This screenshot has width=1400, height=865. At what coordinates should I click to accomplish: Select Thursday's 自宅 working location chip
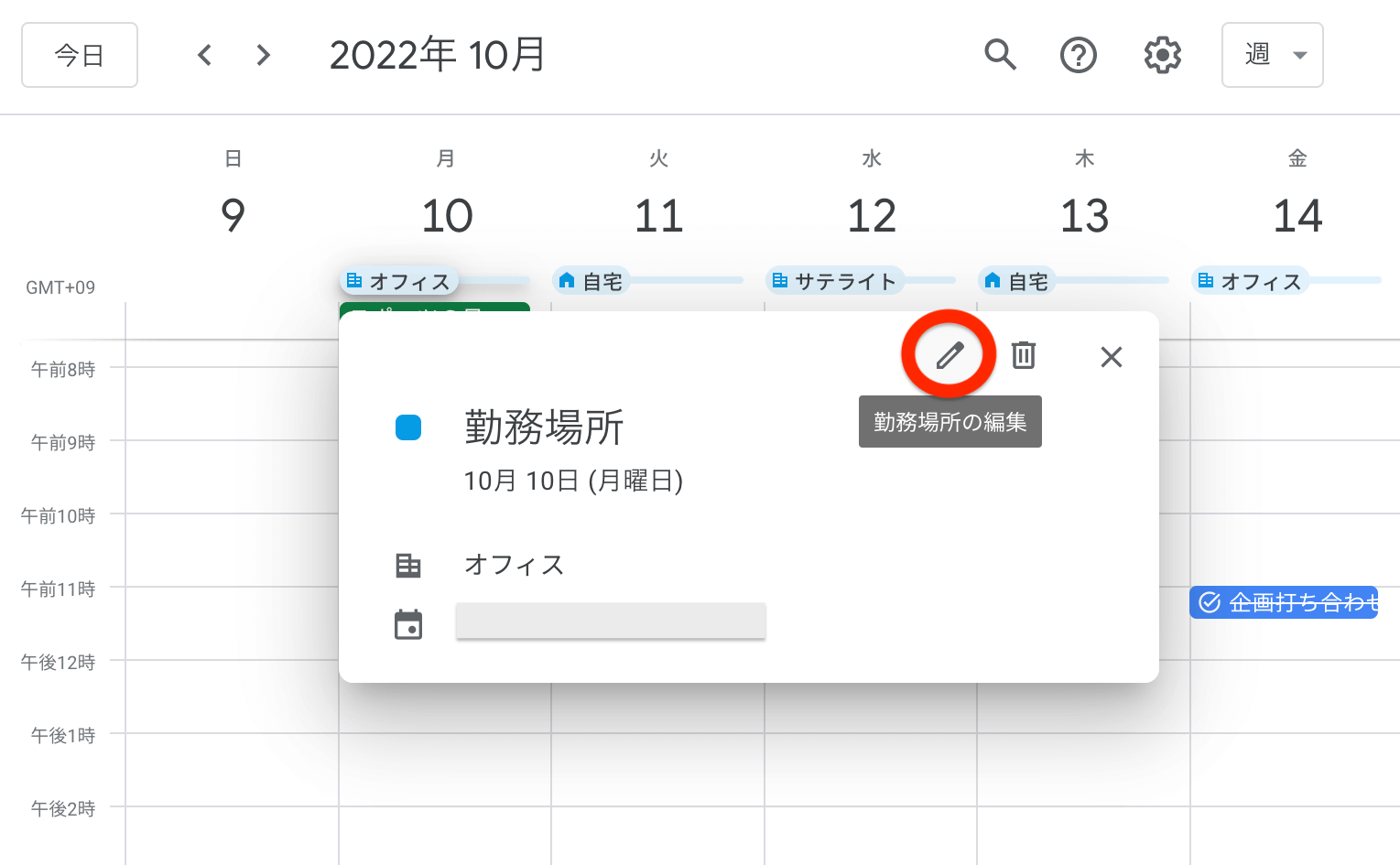coord(1016,280)
